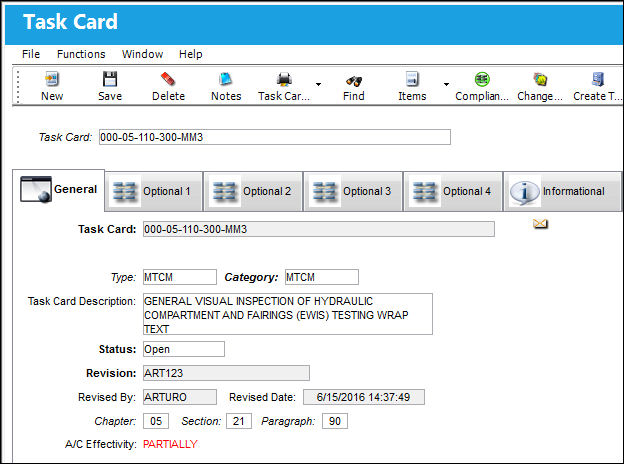
Task: Click the Revised Date: label
Action: pos(262,397)
